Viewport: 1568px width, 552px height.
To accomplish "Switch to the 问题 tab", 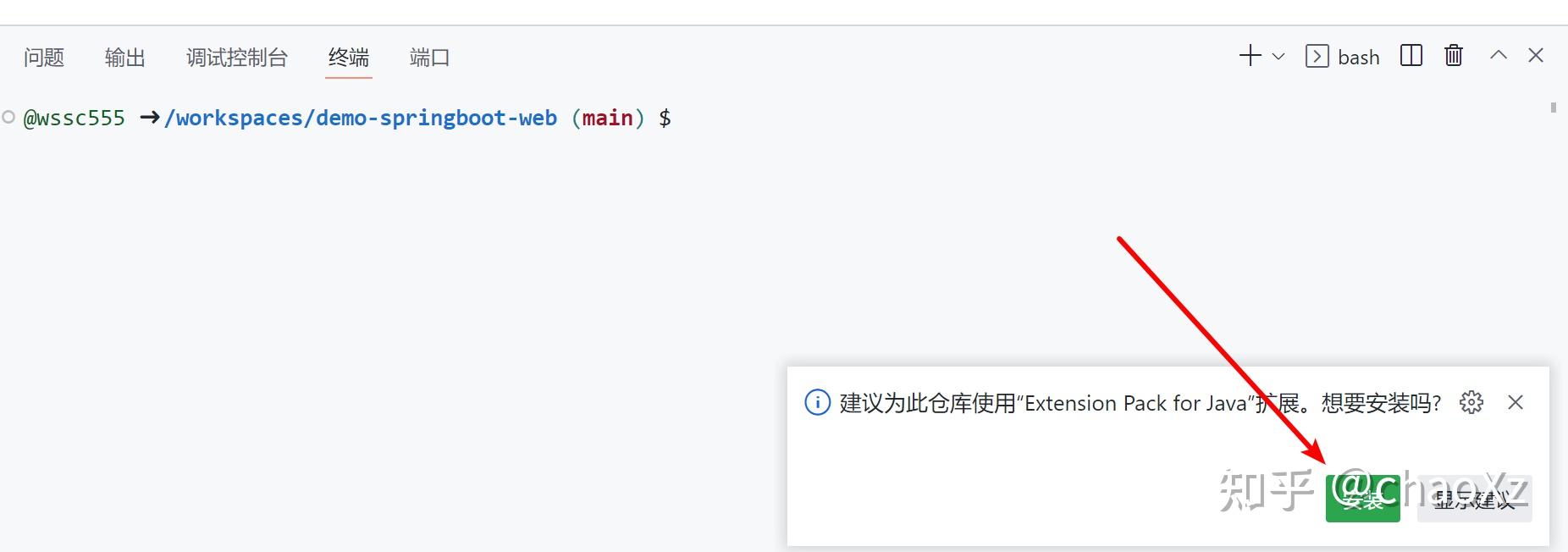I will [42, 58].
